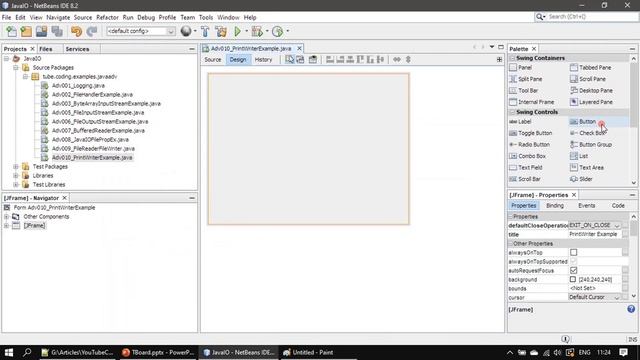Click the Preview Design icon
The image size is (640, 360).
313,60
